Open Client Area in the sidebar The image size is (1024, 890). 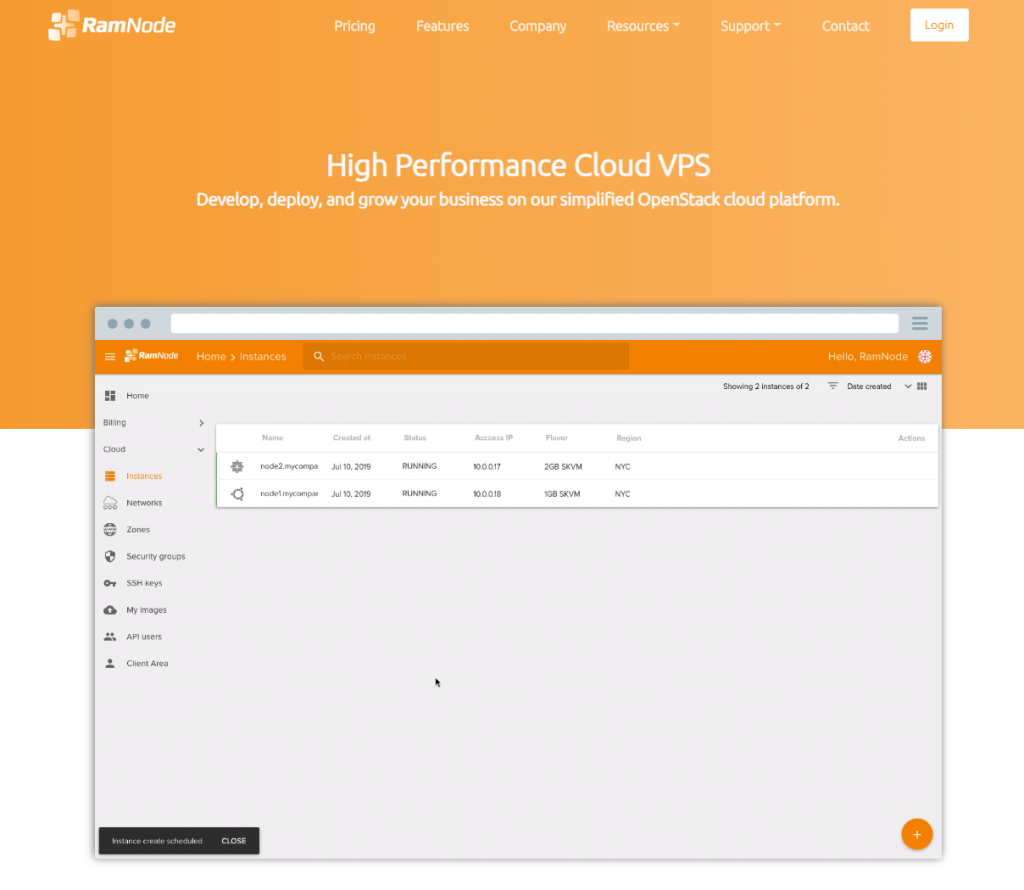pos(147,663)
